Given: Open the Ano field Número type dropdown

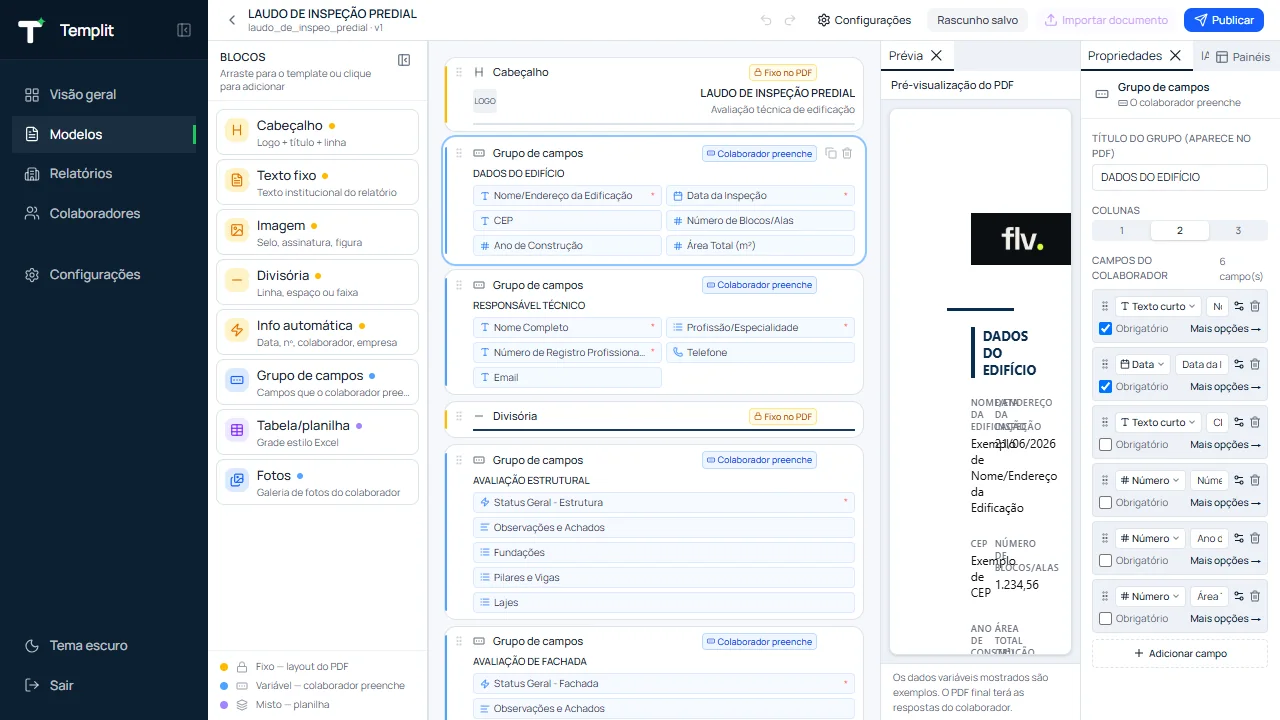Looking at the screenshot, I should 1150,539.
